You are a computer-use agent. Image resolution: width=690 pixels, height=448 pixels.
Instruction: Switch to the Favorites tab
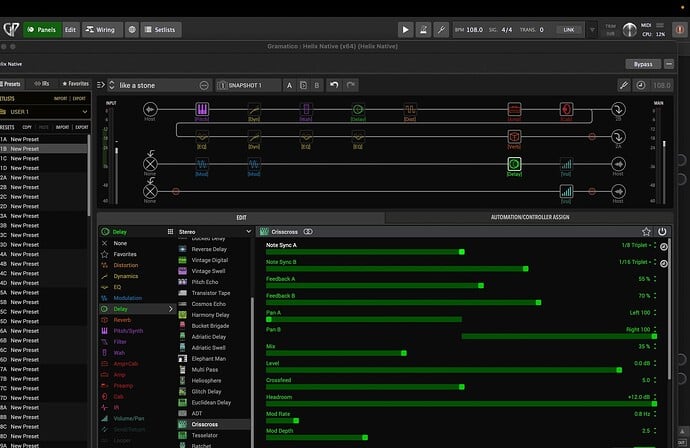click(75, 84)
